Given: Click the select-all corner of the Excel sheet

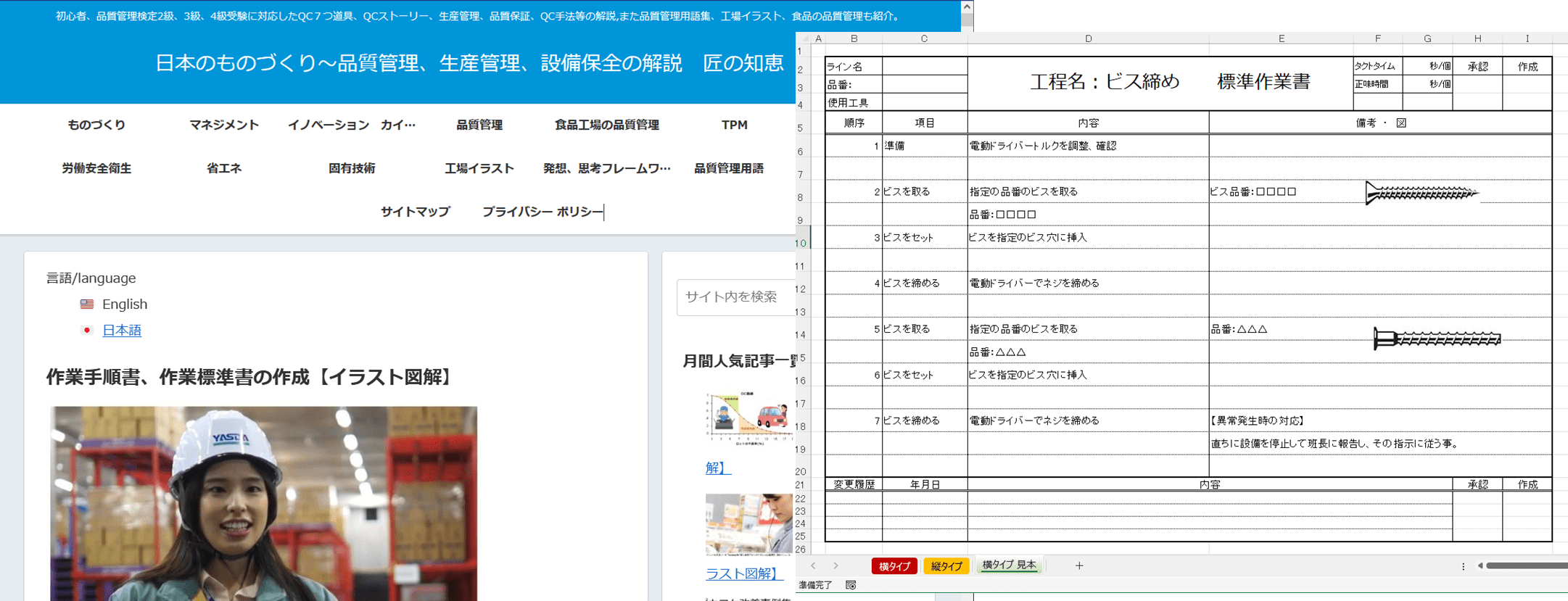Looking at the screenshot, I should point(803,38).
